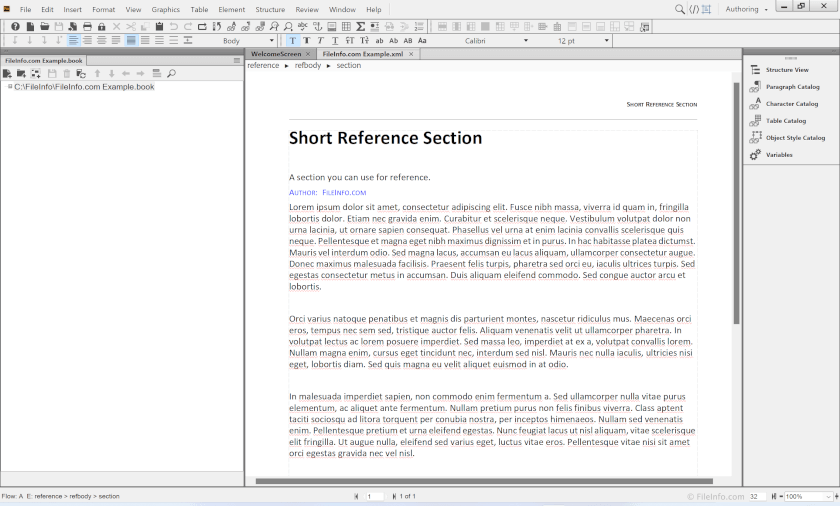The width and height of the screenshot is (840, 506).
Task: Click the Help question mark toolbar icon
Action: coord(15,26)
